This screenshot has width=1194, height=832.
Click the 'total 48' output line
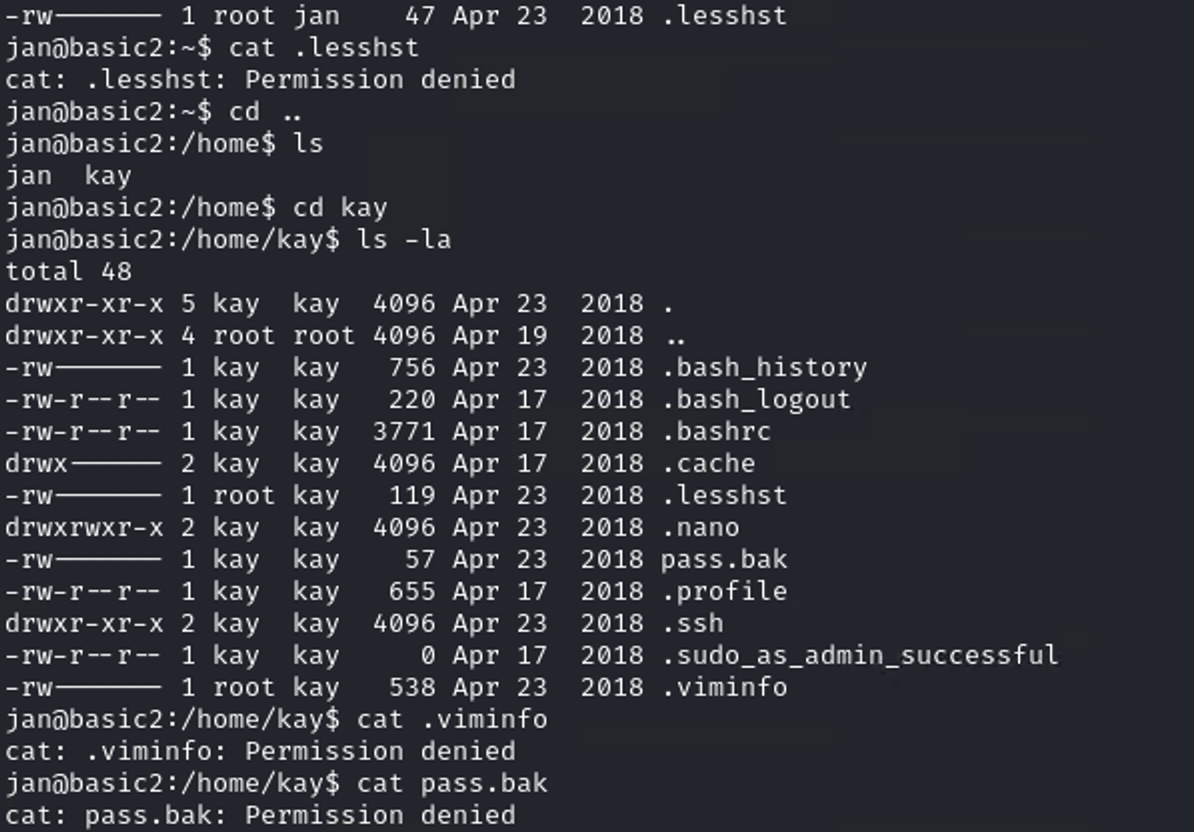69,272
